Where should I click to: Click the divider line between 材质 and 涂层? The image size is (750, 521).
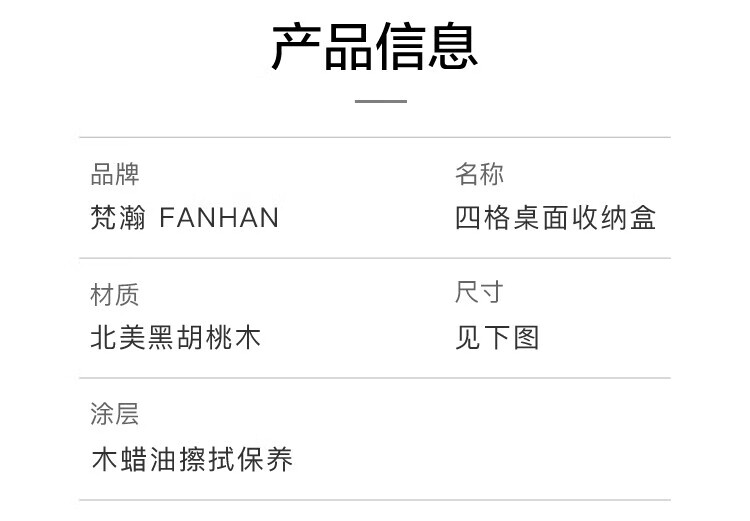point(375,378)
